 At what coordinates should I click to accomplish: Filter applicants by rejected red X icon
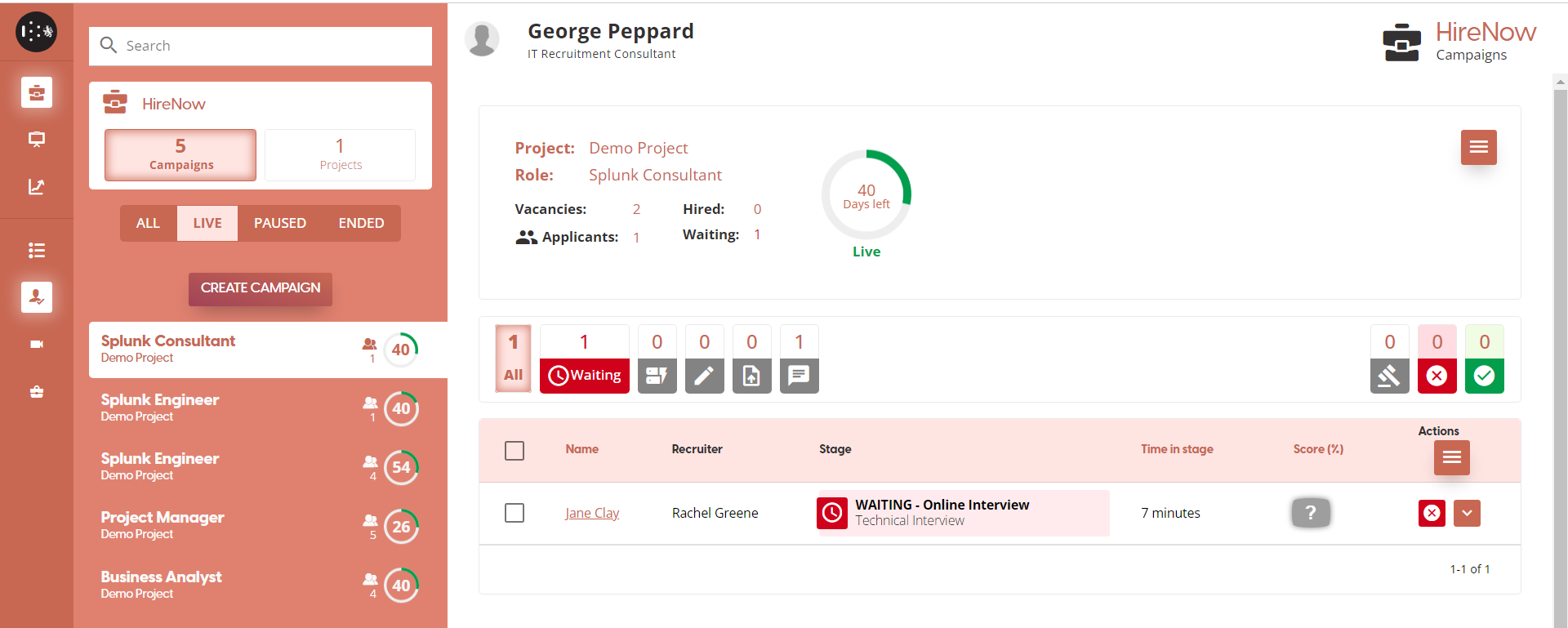click(x=1437, y=376)
